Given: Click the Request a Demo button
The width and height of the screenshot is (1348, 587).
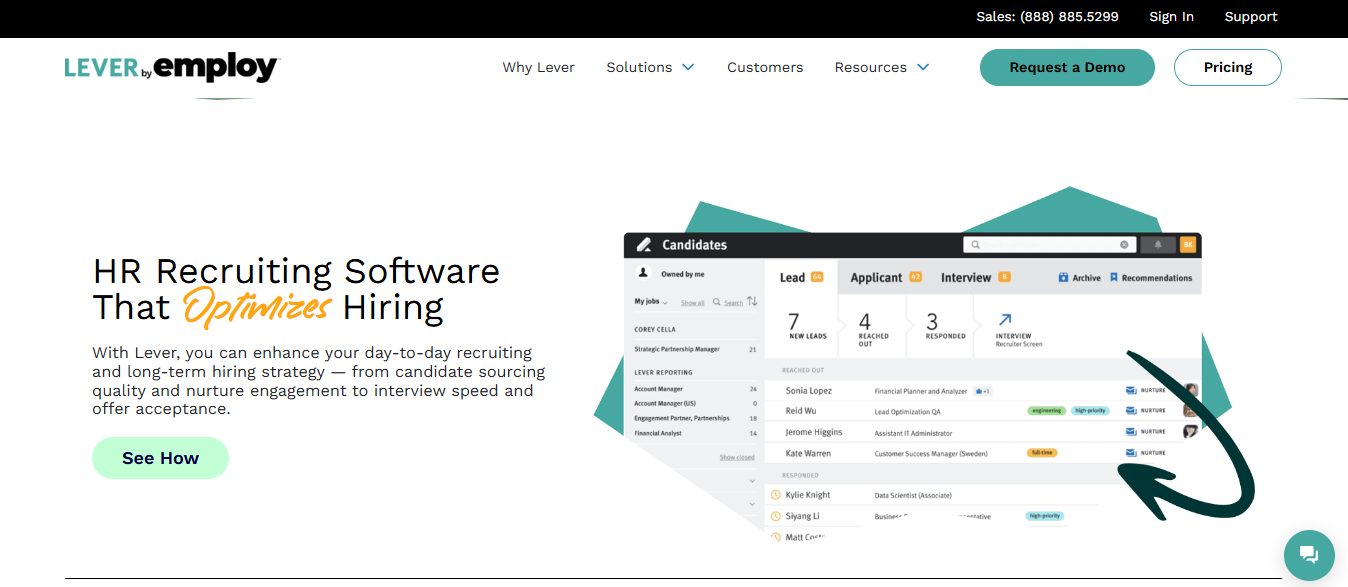Looking at the screenshot, I should (1067, 67).
